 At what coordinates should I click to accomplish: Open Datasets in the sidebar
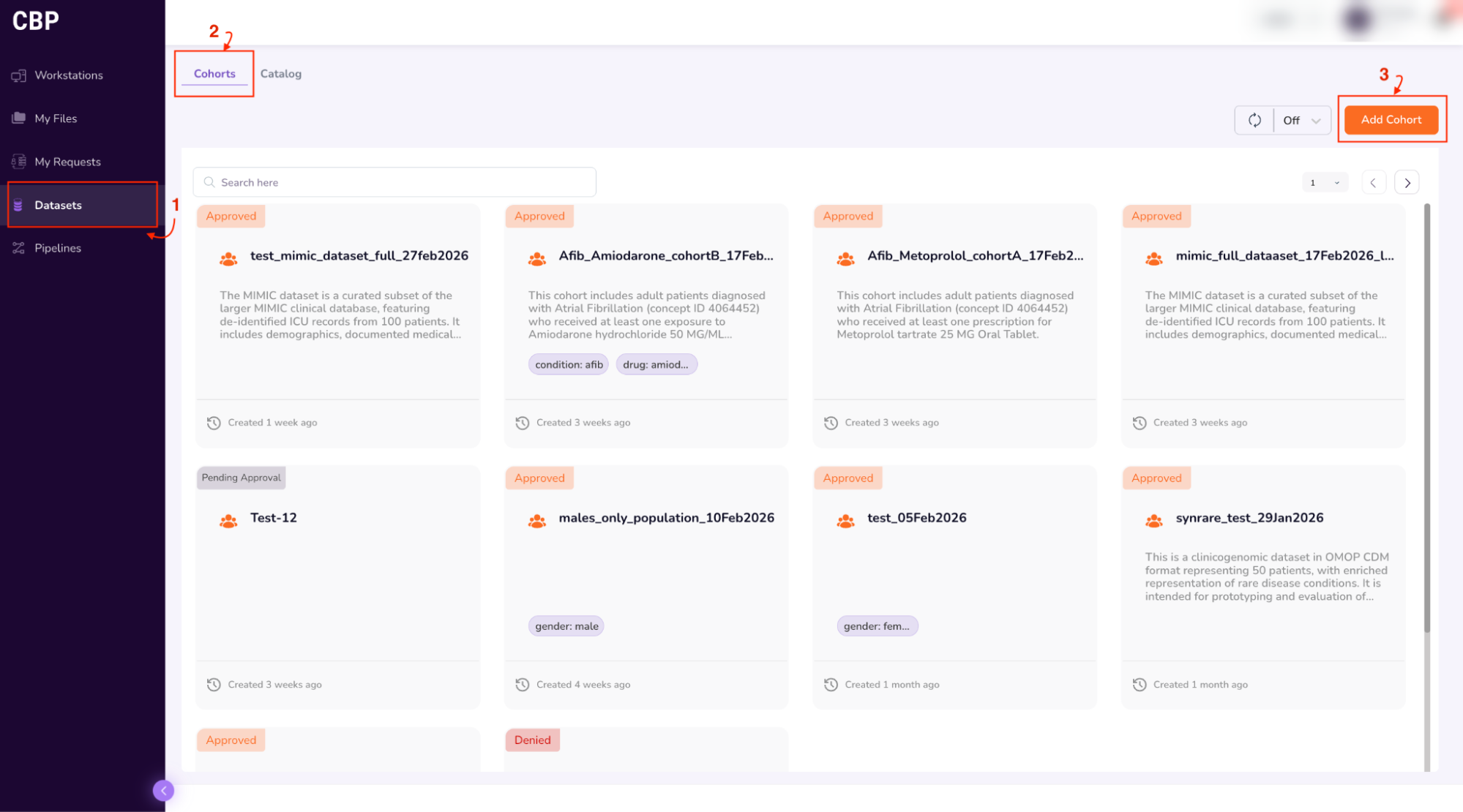[x=59, y=205]
